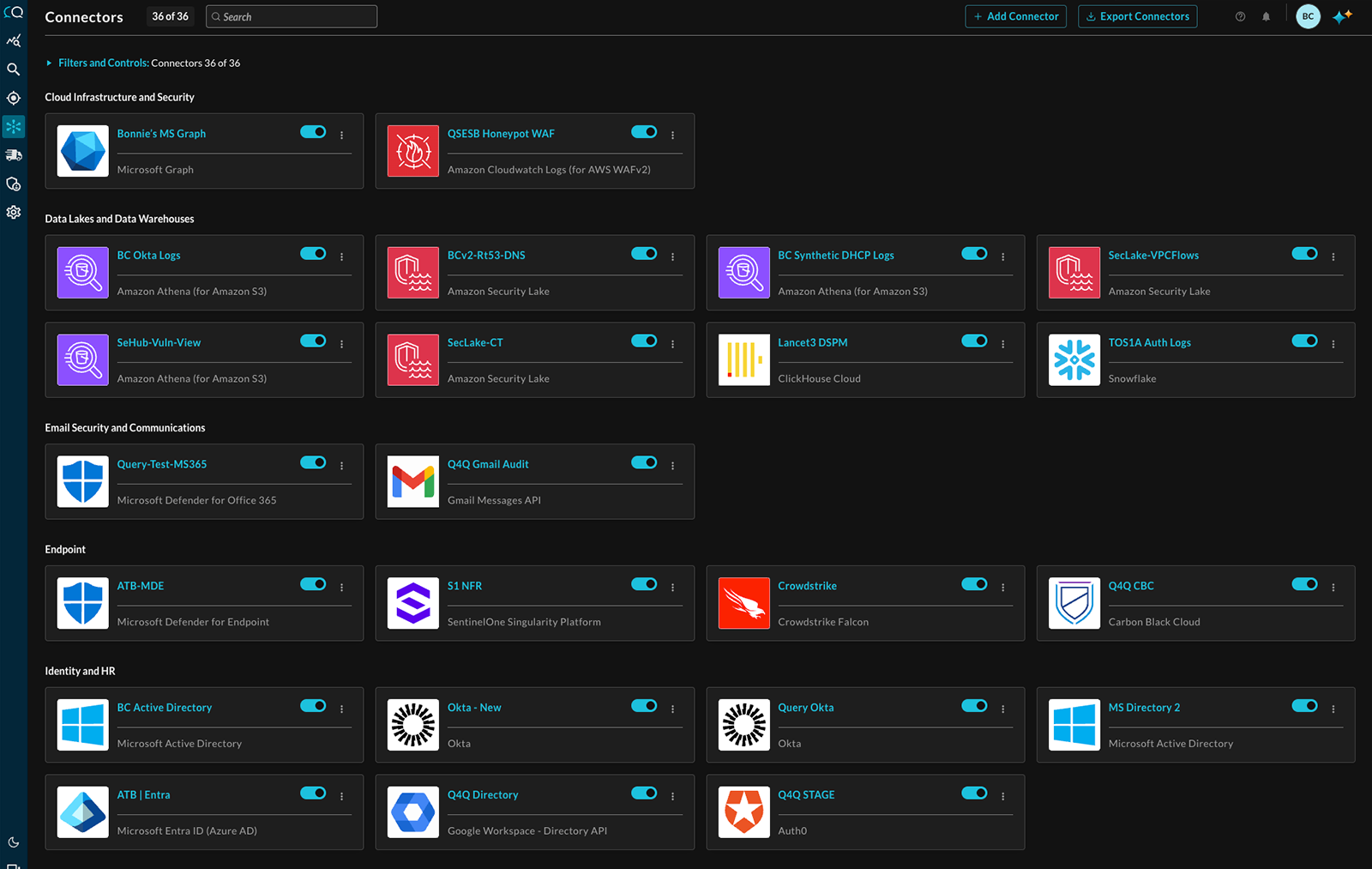Open the notifications bell icon
This screenshot has width=1372, height=869.
coord(1266,16)
